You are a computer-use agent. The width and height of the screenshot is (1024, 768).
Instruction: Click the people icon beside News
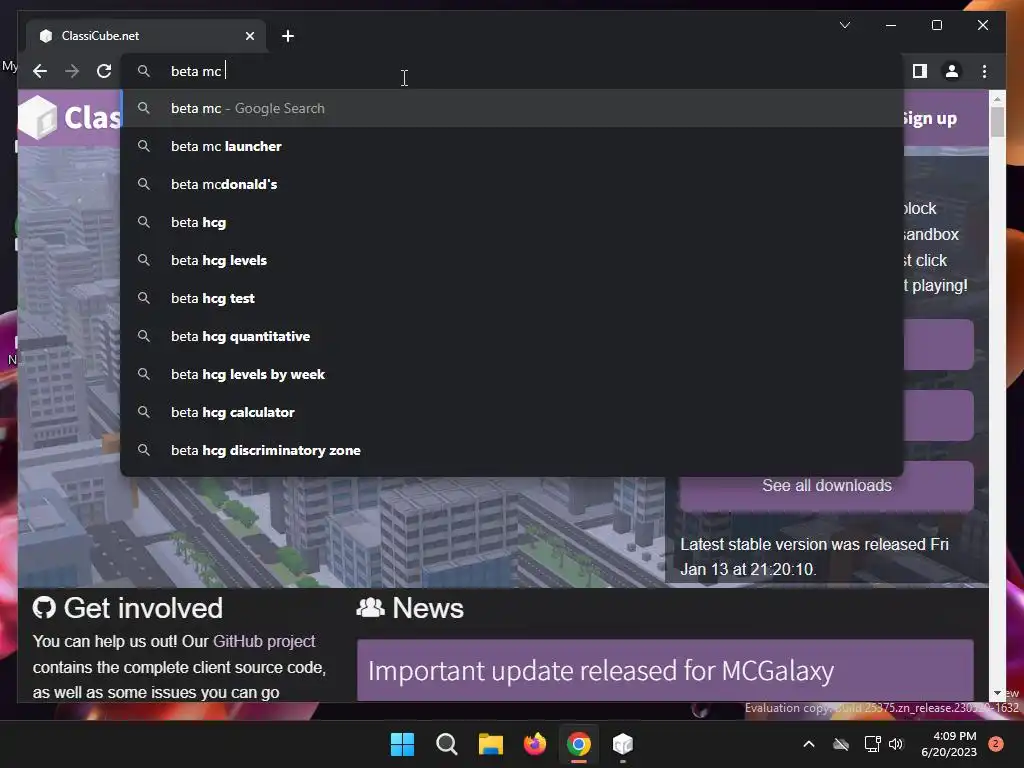pyautogui.click(x=370, y=608)
